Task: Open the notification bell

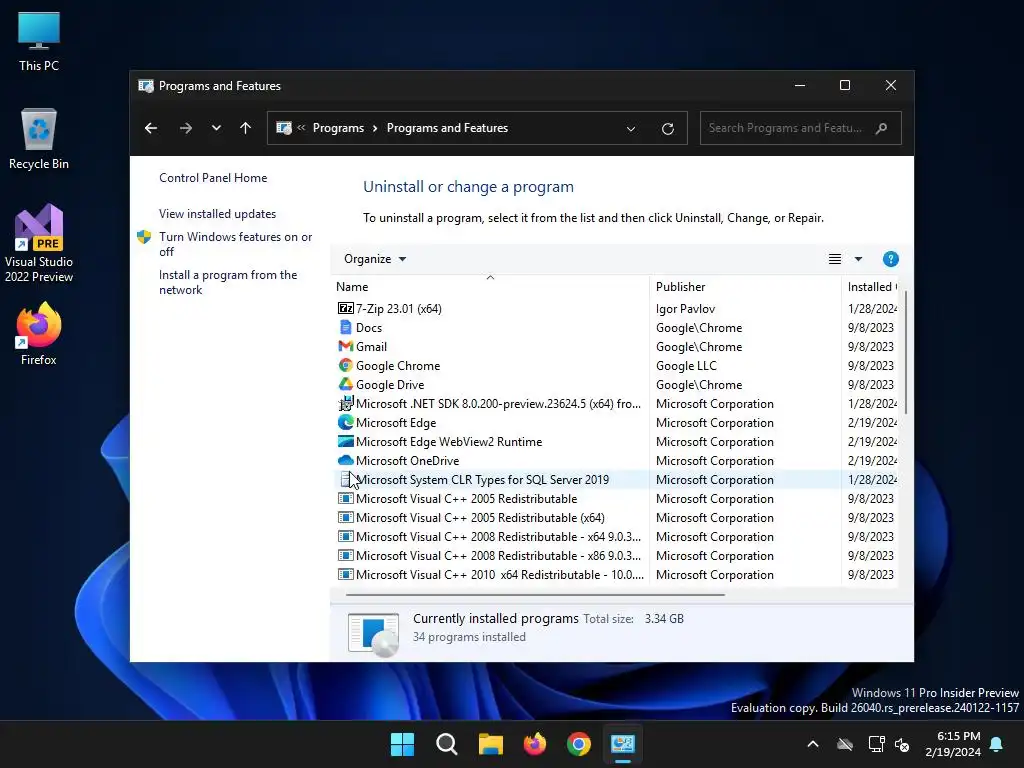Action: tap(997, 744)
